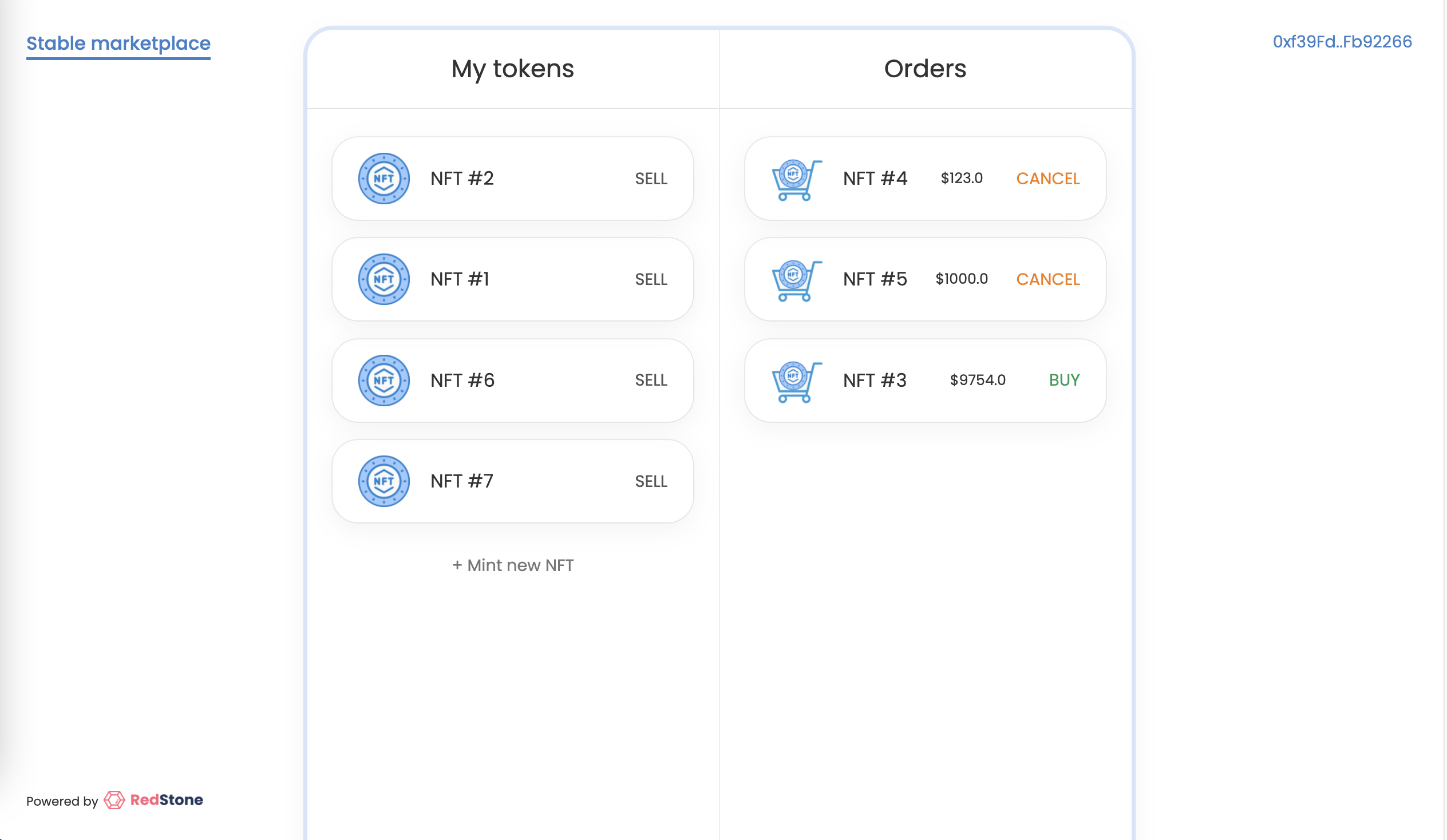
Task: Cancel the NFT #4 sell order
Action: click(1047, 178)
